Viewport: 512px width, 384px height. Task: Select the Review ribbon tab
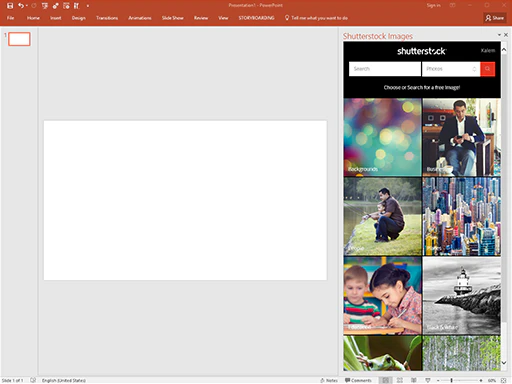pos(201,18)
